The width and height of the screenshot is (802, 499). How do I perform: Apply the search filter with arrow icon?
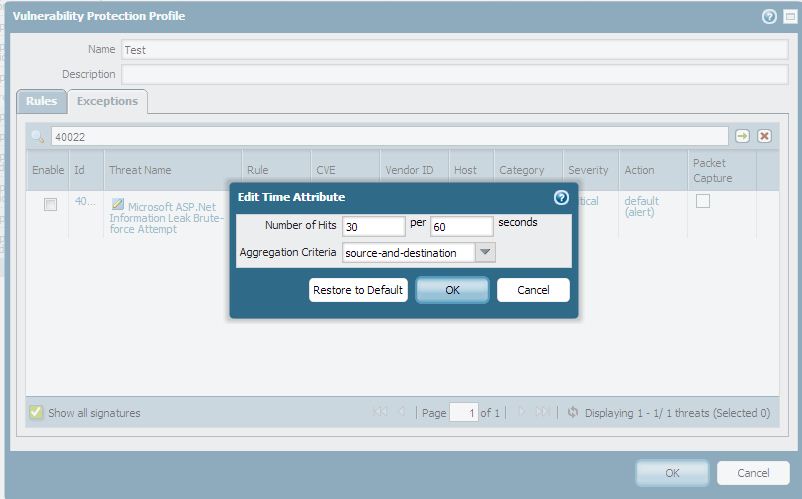(742, 136)
